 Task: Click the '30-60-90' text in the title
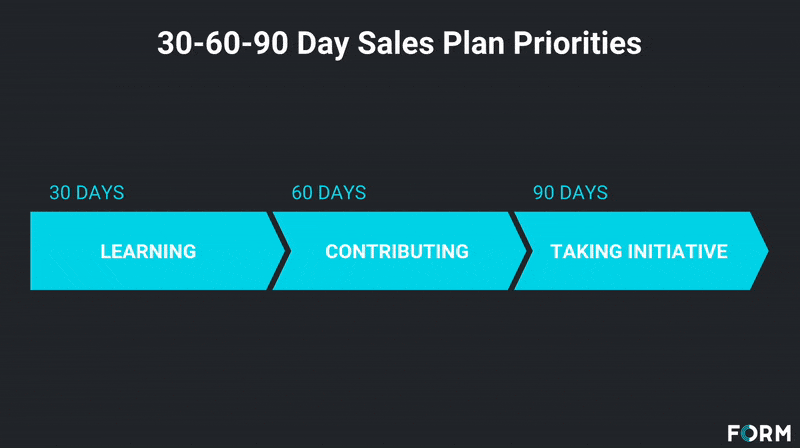tap(222, 43)
